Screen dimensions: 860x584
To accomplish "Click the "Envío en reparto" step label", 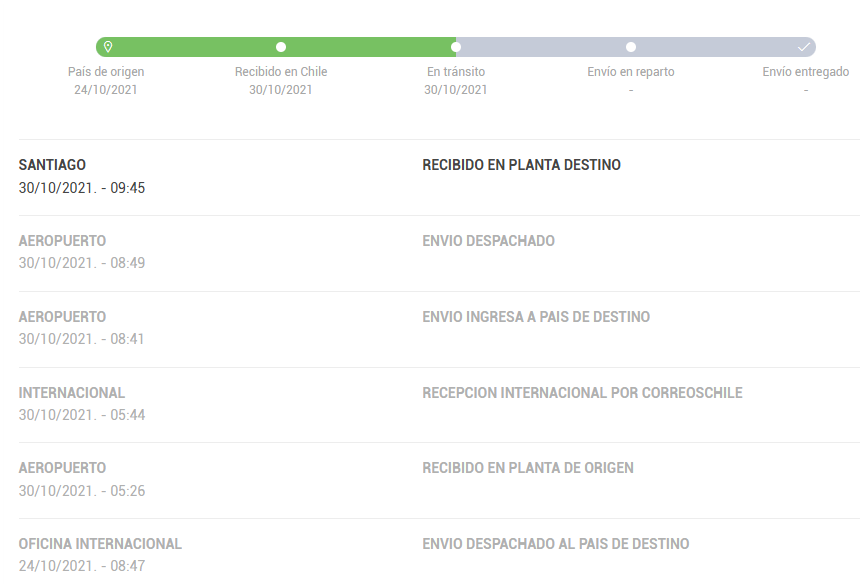I will tap(631, 72).
